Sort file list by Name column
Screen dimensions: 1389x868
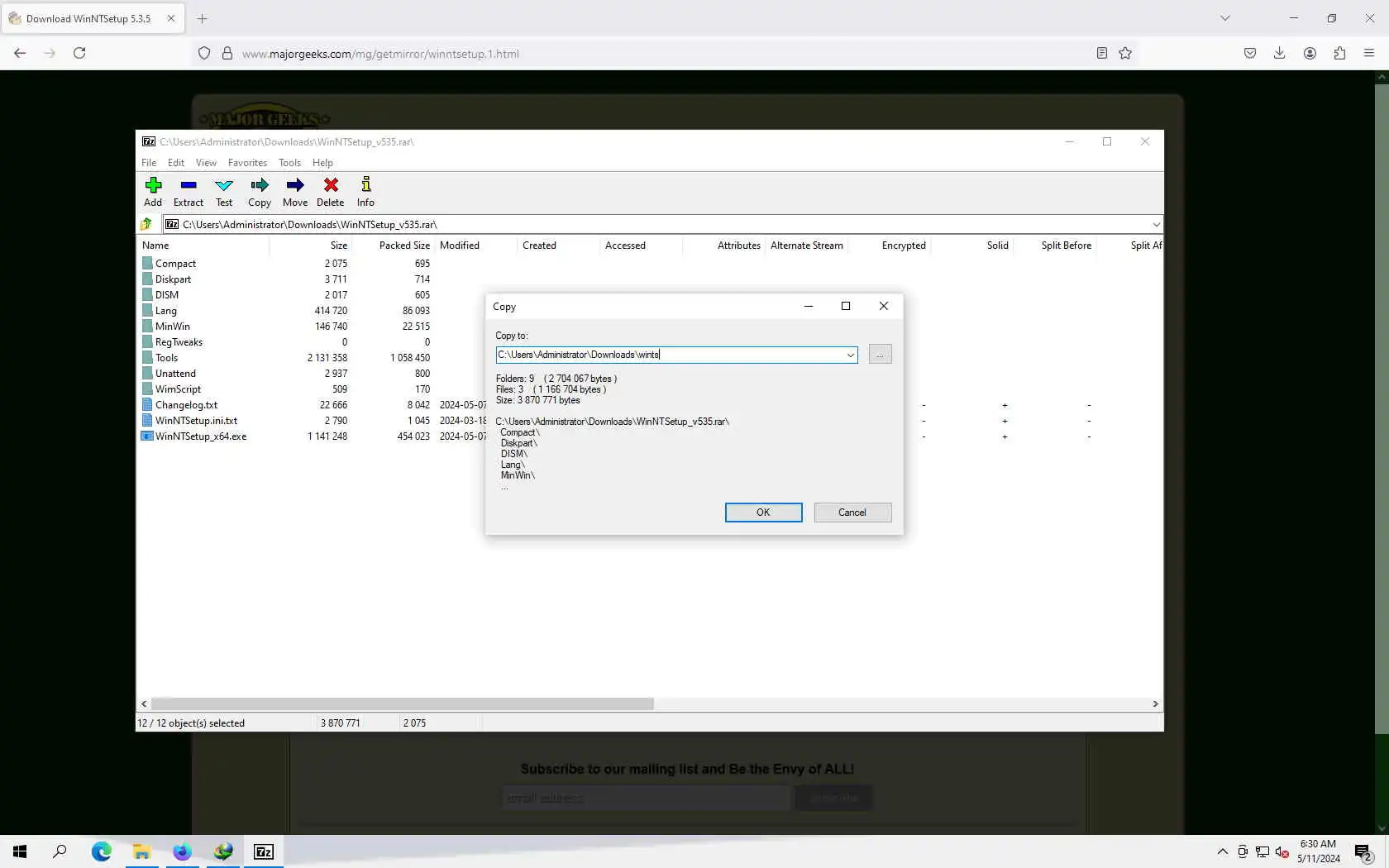[x=203, y=246]
